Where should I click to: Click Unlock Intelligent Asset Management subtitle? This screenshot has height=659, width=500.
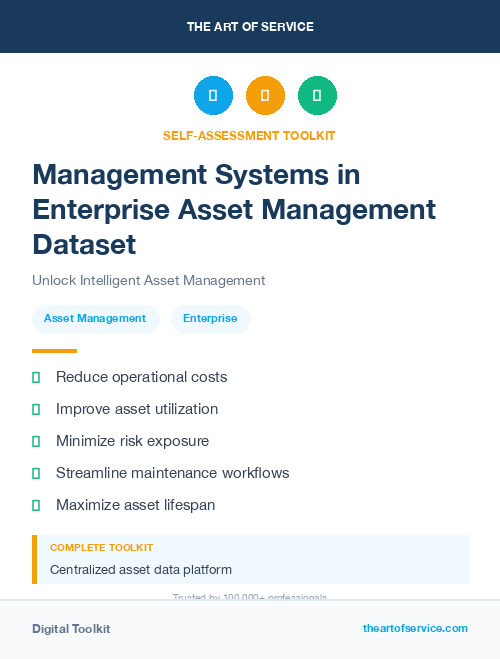[149, 280]
